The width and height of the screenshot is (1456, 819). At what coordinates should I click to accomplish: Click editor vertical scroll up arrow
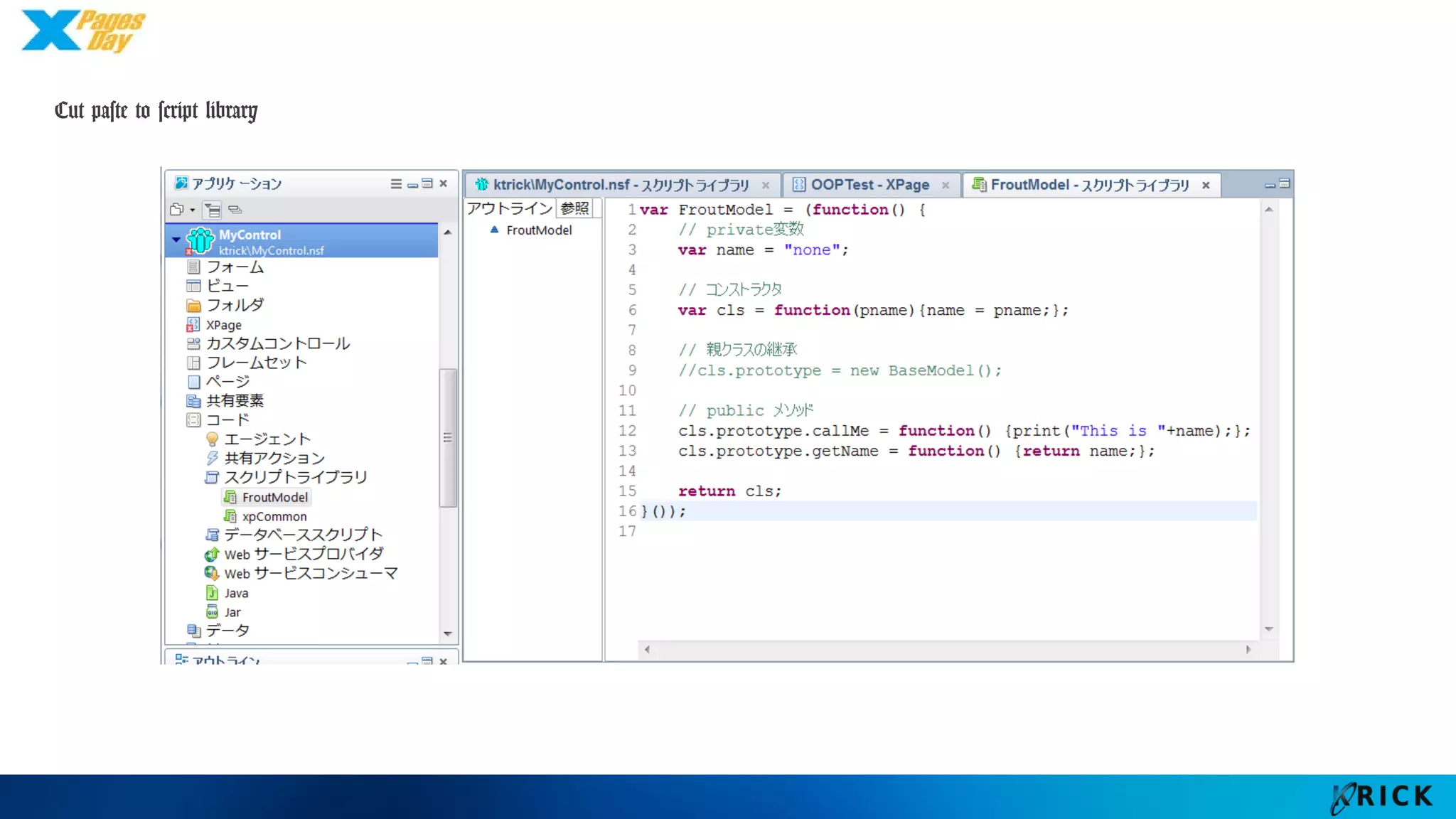click(1268, 210)
